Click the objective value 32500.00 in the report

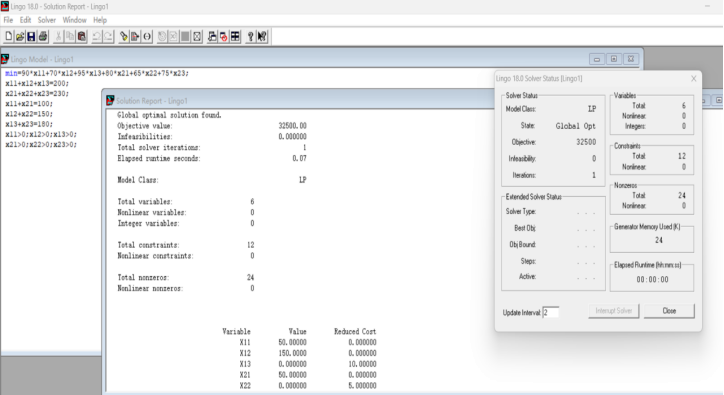tap(292, 126)
